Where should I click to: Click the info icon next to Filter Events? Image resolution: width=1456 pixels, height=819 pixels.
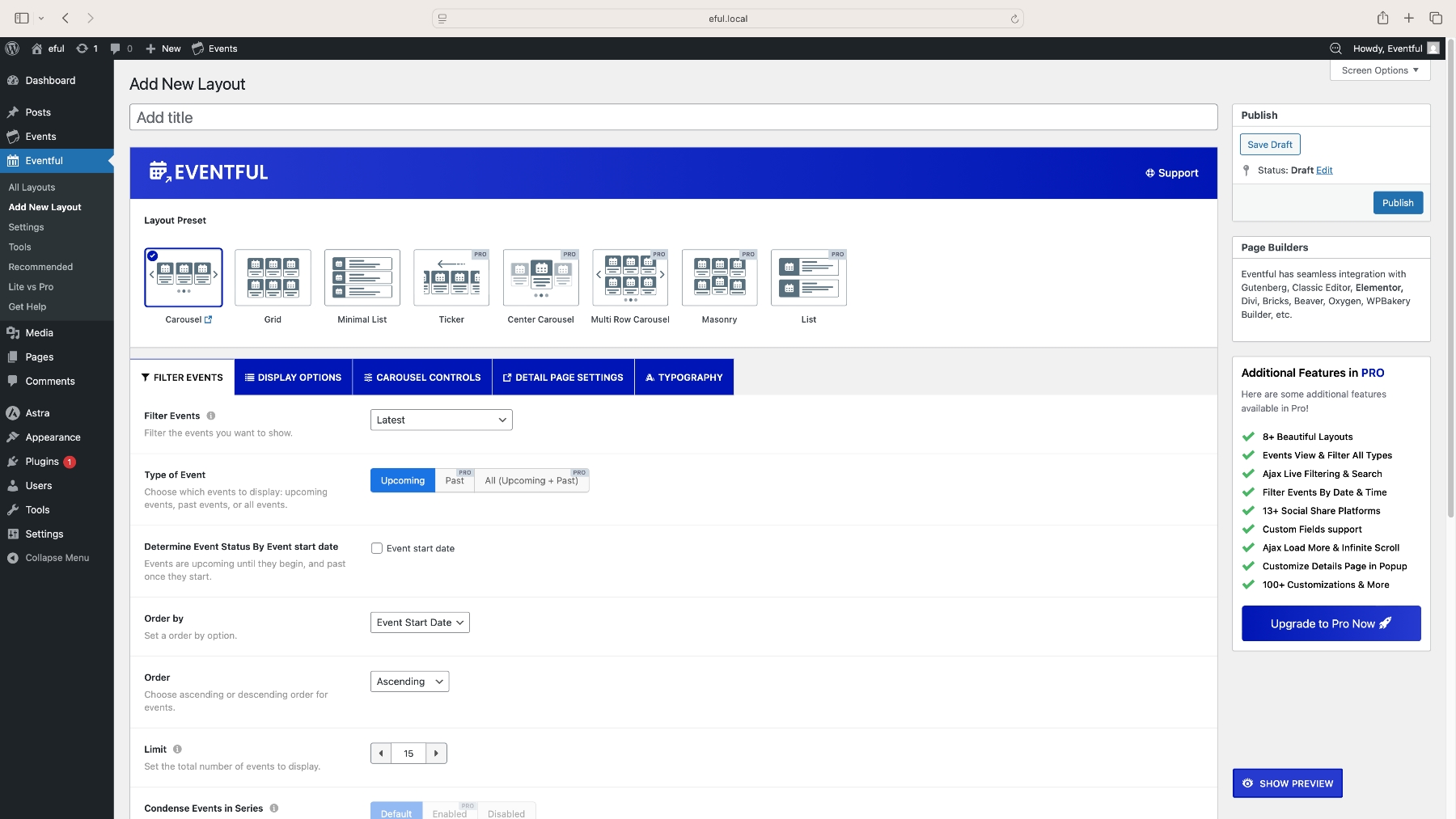(211, 416)
